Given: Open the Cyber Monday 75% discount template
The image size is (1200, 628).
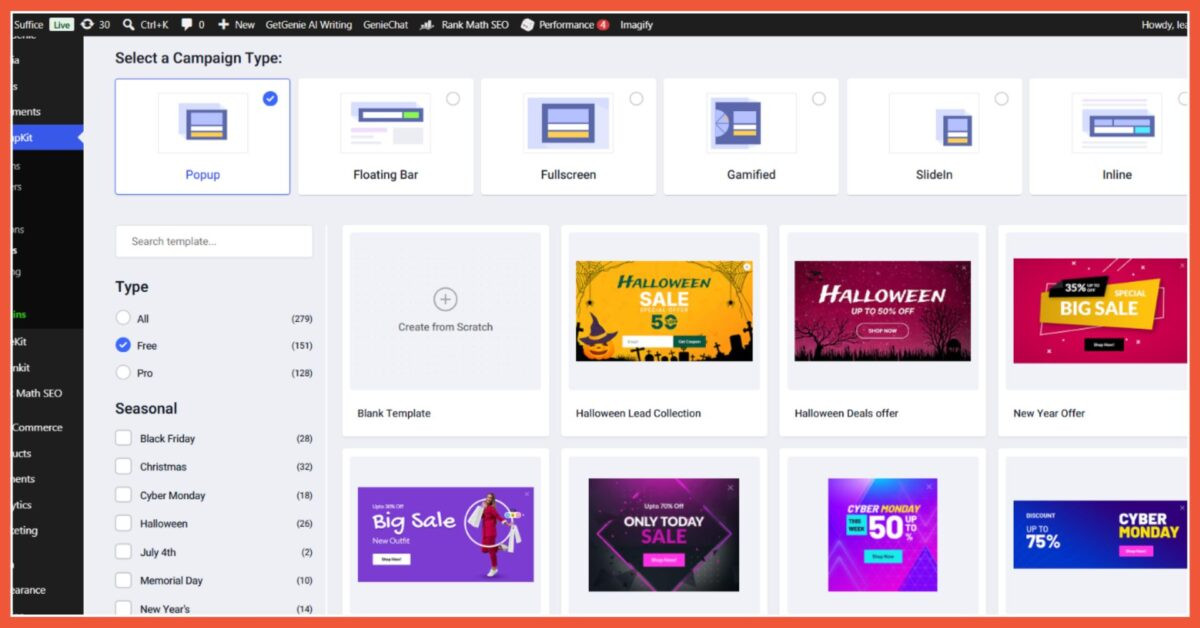Looking at the screenshot, I should (x=1100, y=534).
